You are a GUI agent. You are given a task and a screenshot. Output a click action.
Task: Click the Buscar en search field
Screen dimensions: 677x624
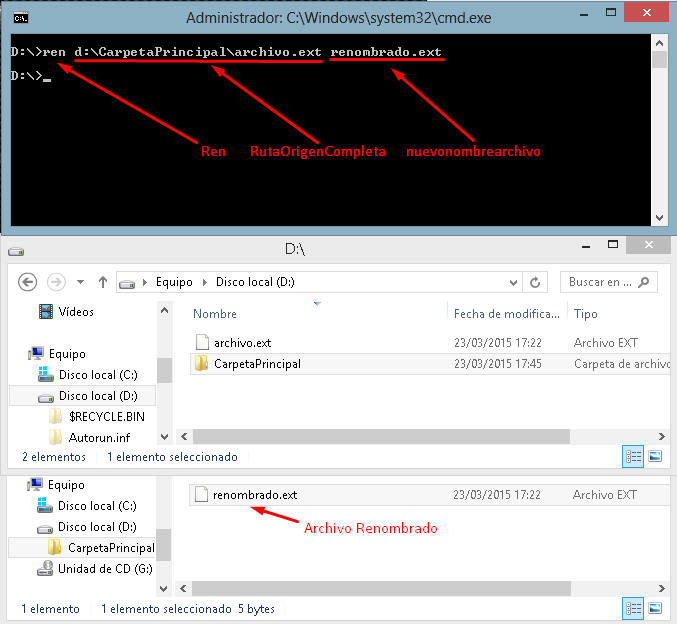click(x=608, y=282)
